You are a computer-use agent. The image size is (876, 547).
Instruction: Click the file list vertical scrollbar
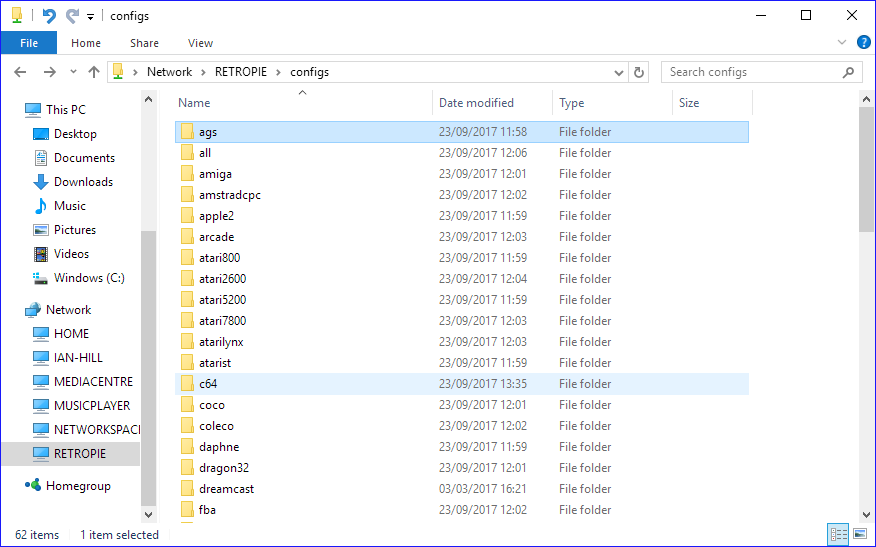point(866,300)
